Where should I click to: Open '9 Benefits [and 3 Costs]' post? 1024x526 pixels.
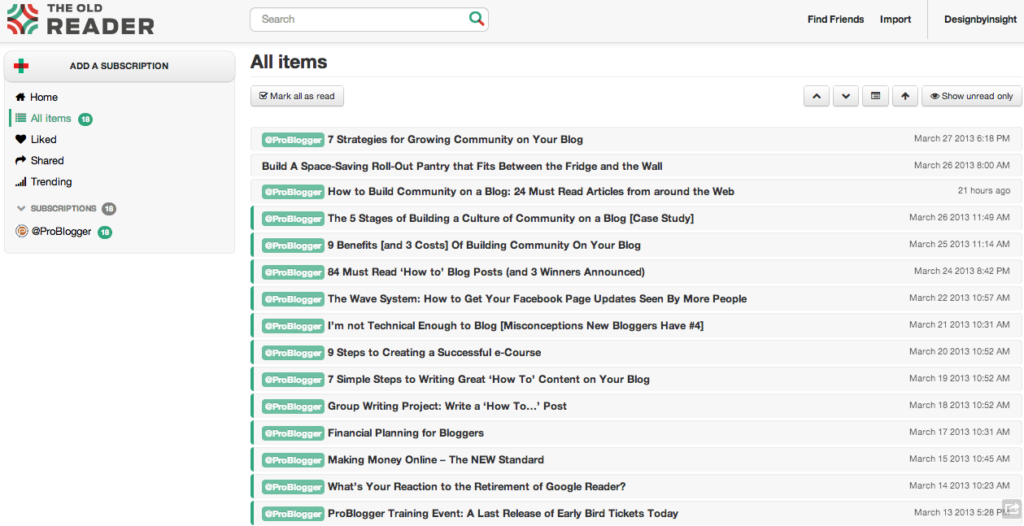(484, 245)
